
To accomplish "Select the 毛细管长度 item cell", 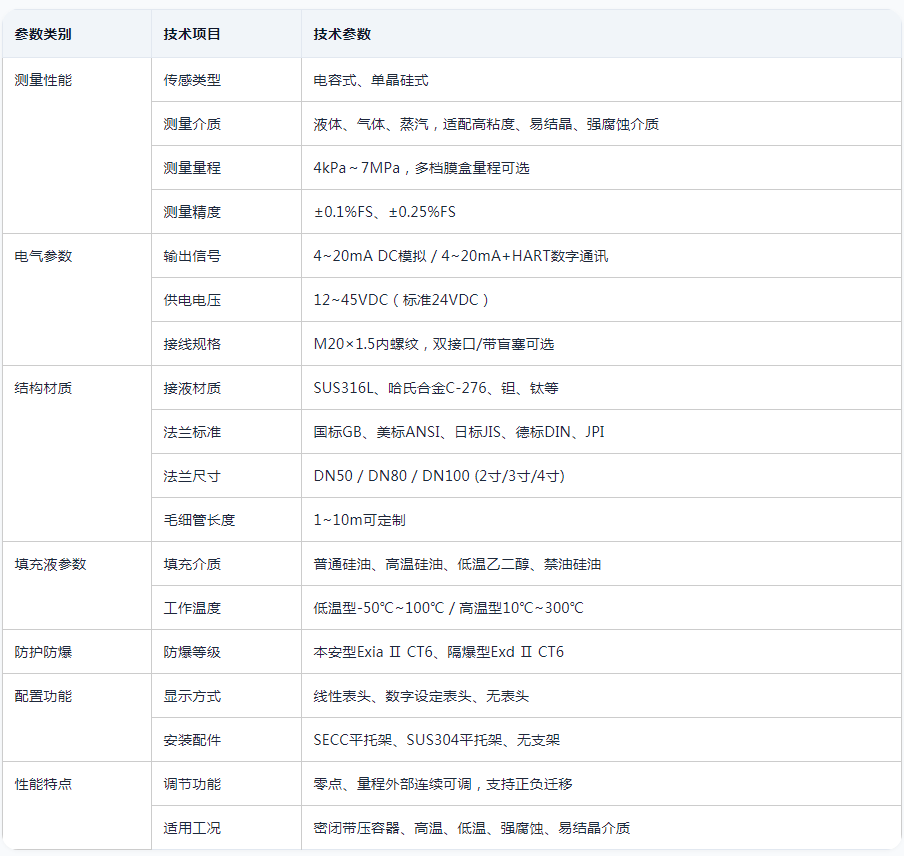I will [227, 520].
